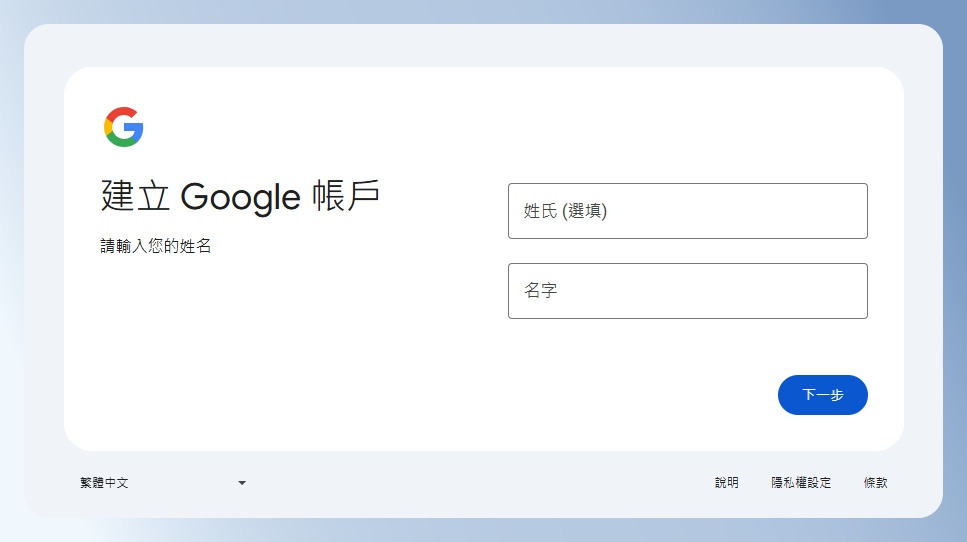Focus the 名字 first name field
This screenshot has height=542, width=967.
[688, 291]
